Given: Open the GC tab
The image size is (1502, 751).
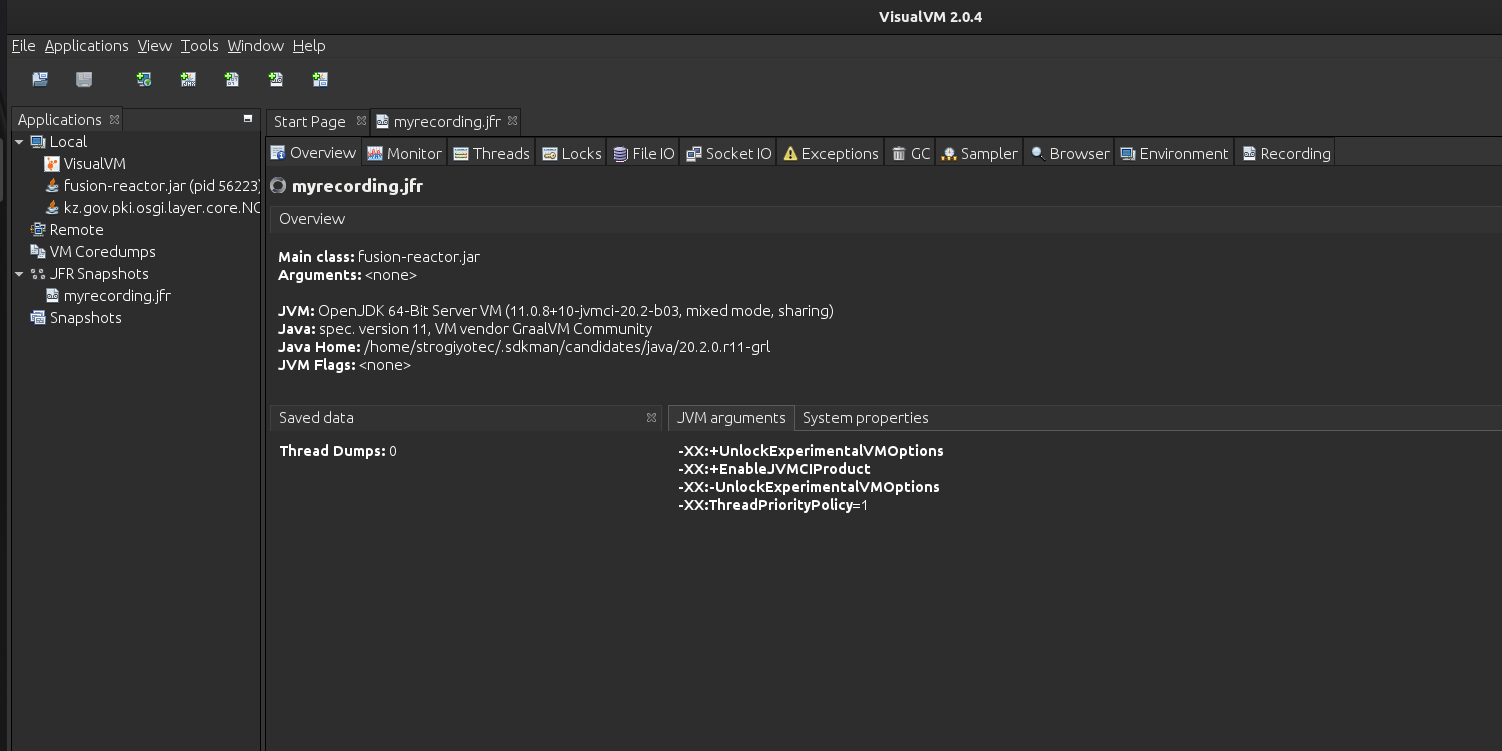Looking at the screenshot, I should click(911, 153).
